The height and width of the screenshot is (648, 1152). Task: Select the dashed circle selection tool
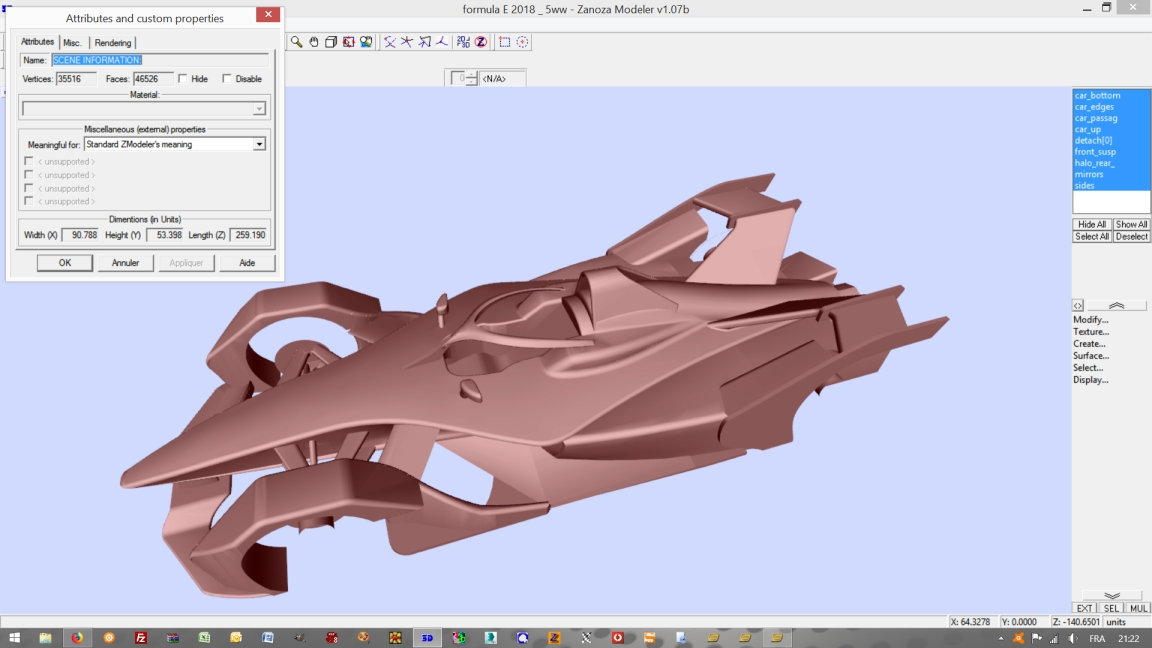(x=522, y=42)
